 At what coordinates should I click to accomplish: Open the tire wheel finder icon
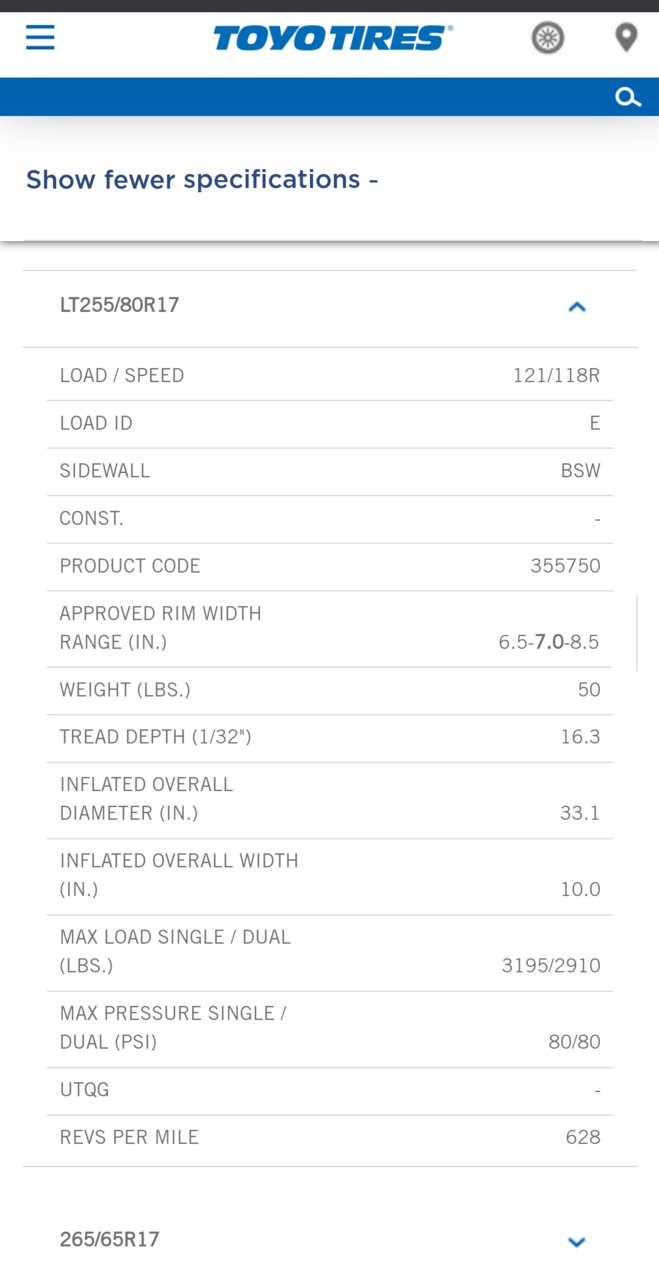click(548, 38)
